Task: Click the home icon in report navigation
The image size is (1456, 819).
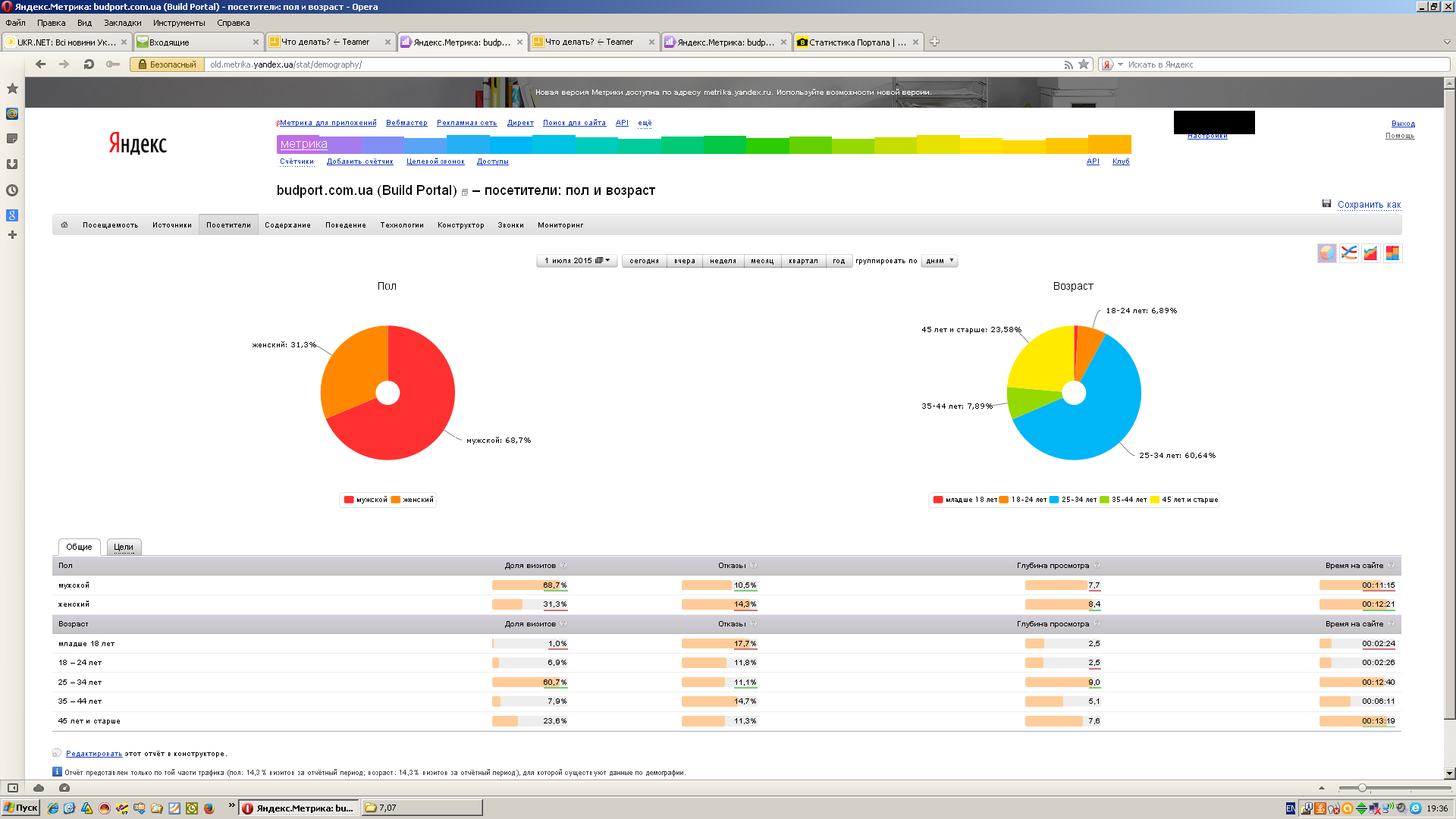Action: 64,225
